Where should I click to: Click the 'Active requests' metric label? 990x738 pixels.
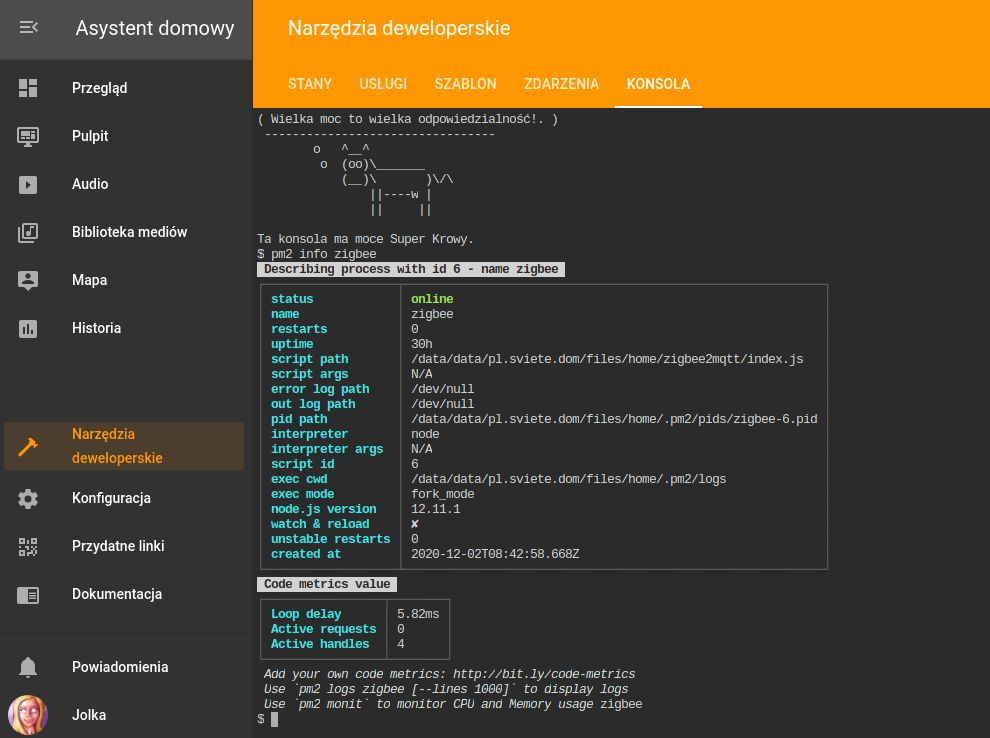tap(323, 629)
